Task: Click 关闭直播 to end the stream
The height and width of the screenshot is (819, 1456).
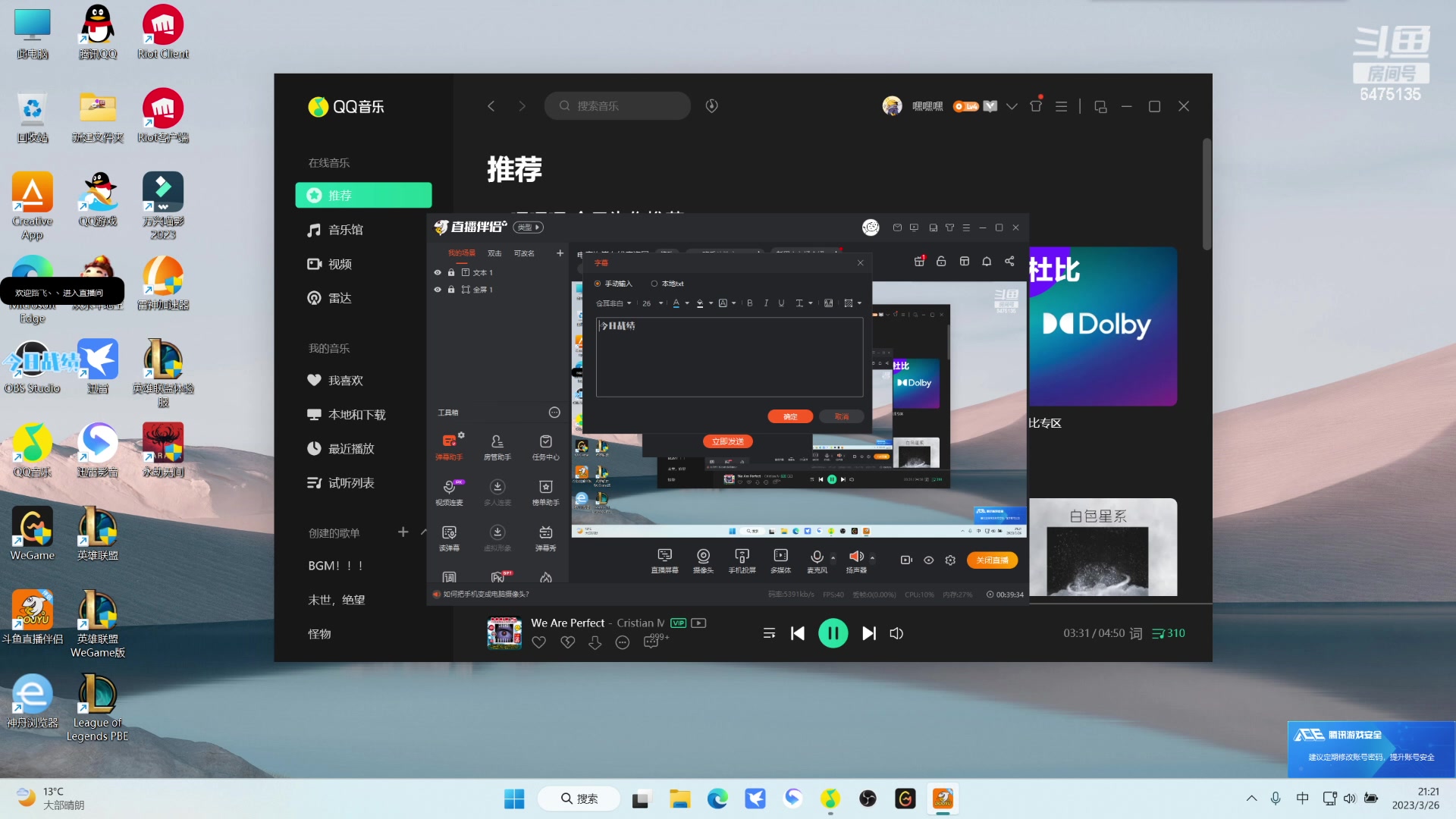Action: click(x=992, y=560)
